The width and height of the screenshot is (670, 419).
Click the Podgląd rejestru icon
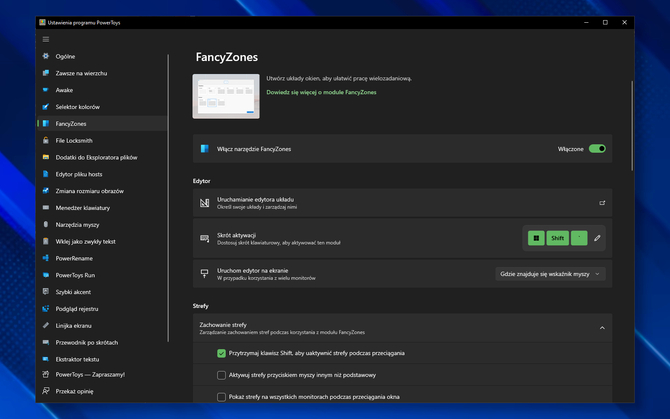[x=46, y=309]
